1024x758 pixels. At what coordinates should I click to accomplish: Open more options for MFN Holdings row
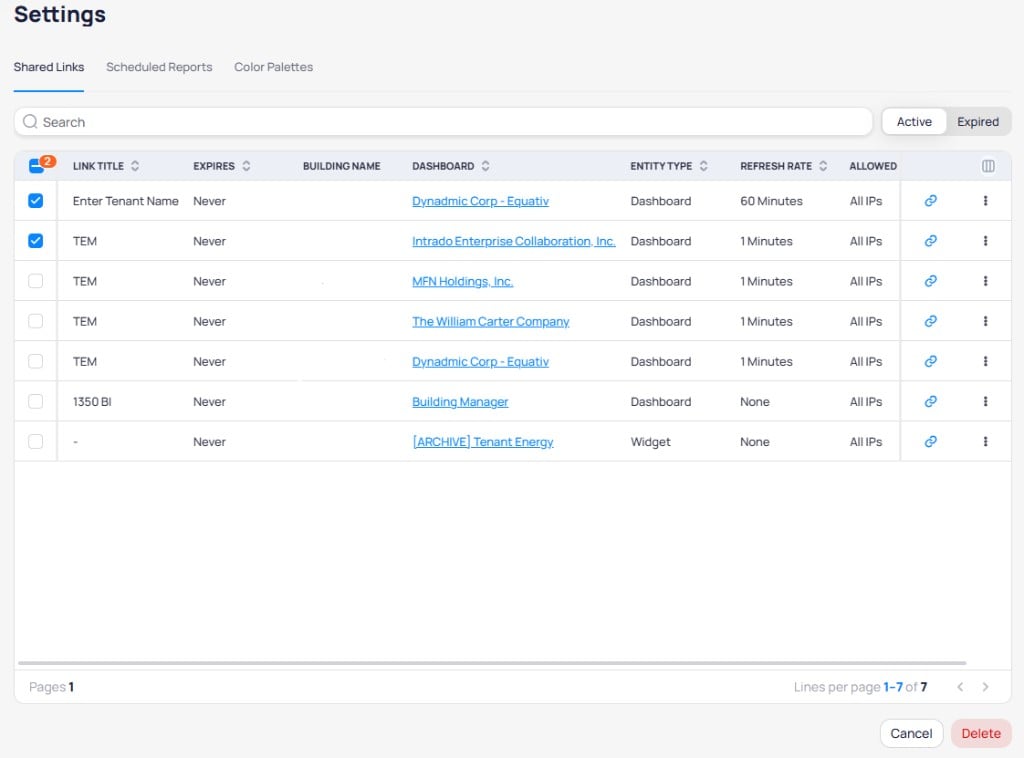[x=985, y=281]
